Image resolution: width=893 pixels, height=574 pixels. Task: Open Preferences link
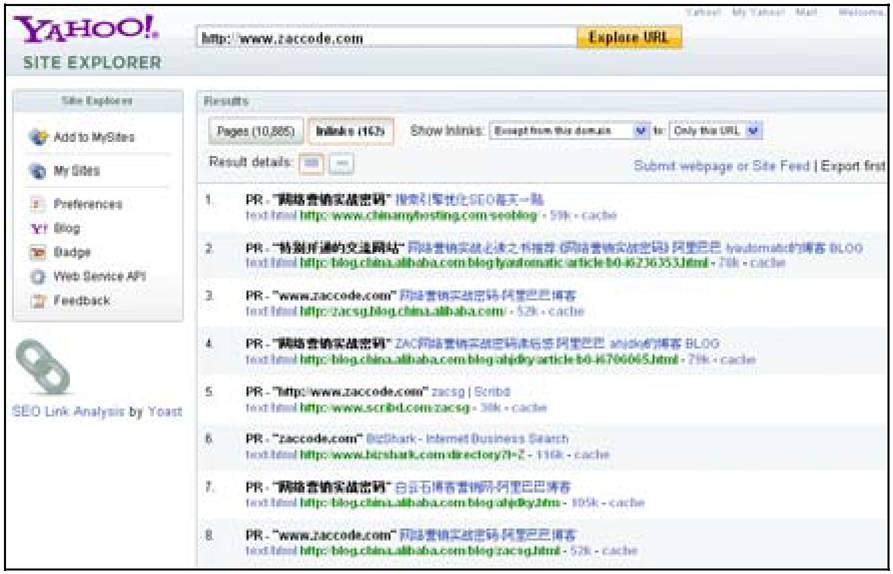pyautogui.click(x=88, y=204)
